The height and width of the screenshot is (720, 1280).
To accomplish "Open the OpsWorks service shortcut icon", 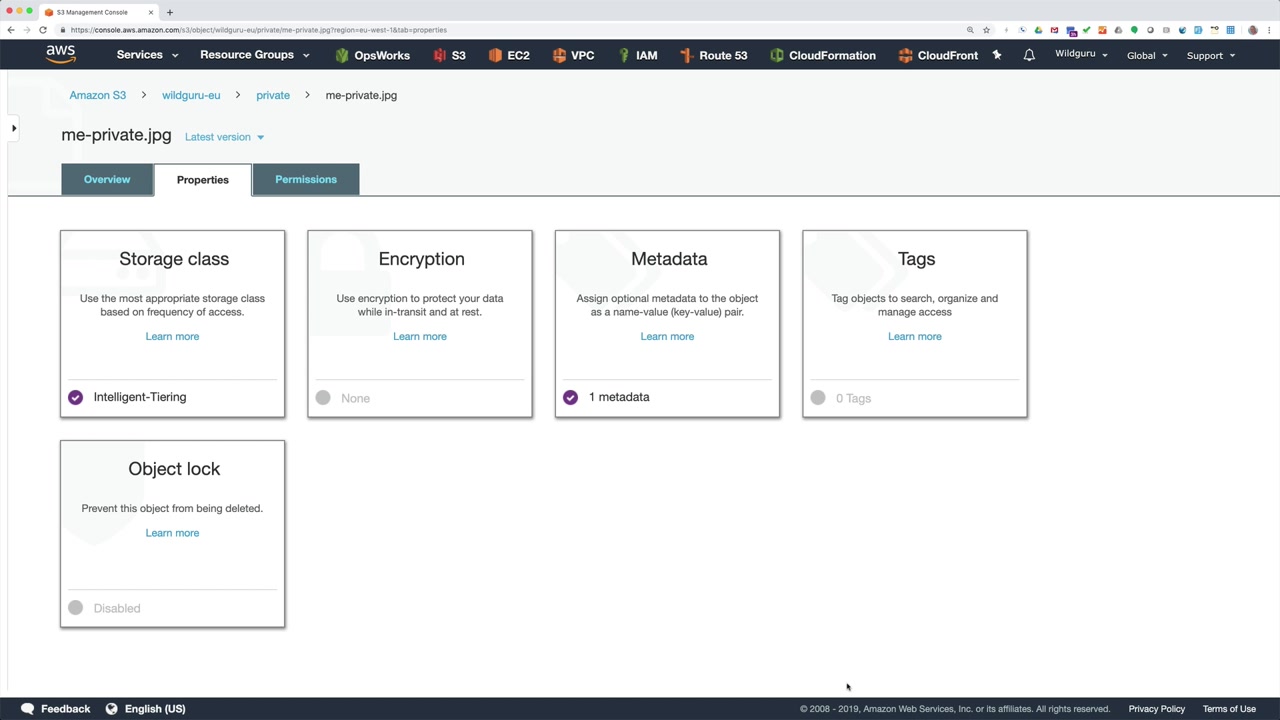I will point(342,55).
